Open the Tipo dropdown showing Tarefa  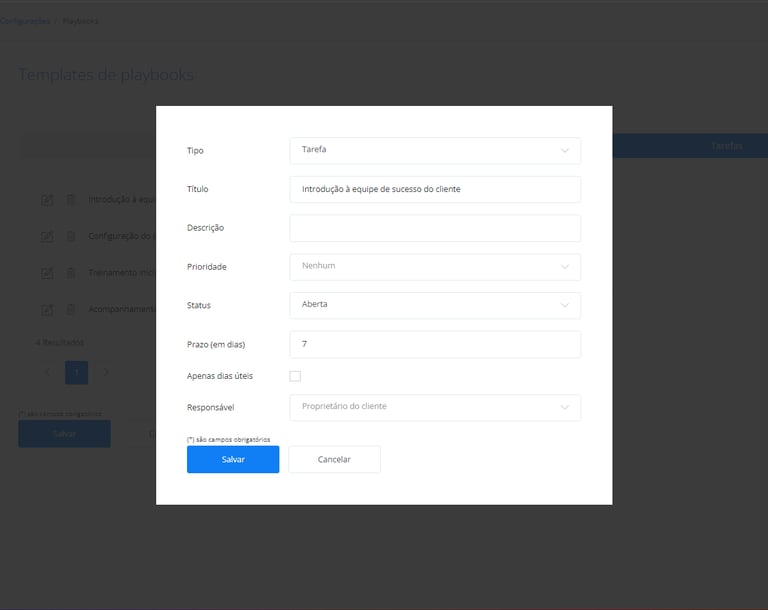tap(435, 150)
